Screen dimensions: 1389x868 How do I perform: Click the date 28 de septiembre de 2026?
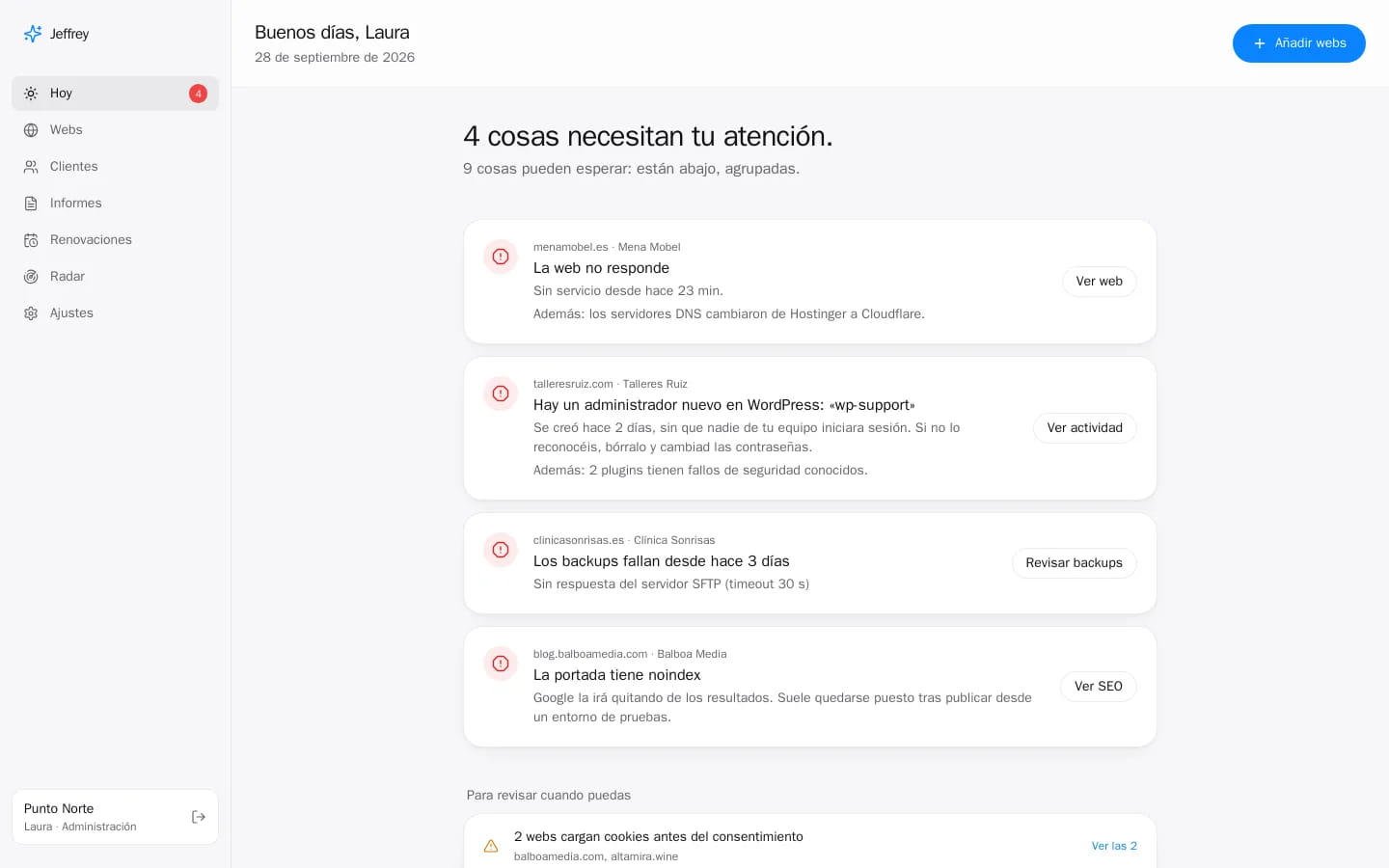[335, 57]
